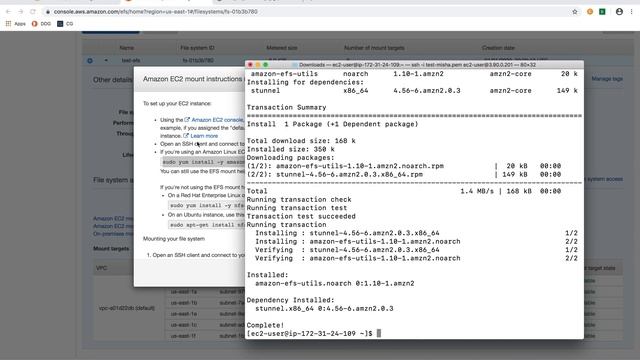The height and width of the screenshot is (360, 640).
Task: Click amazon-efs-utils.noarch 0:1.10-1.amzn2 in terminal
Action: point(335,283)
